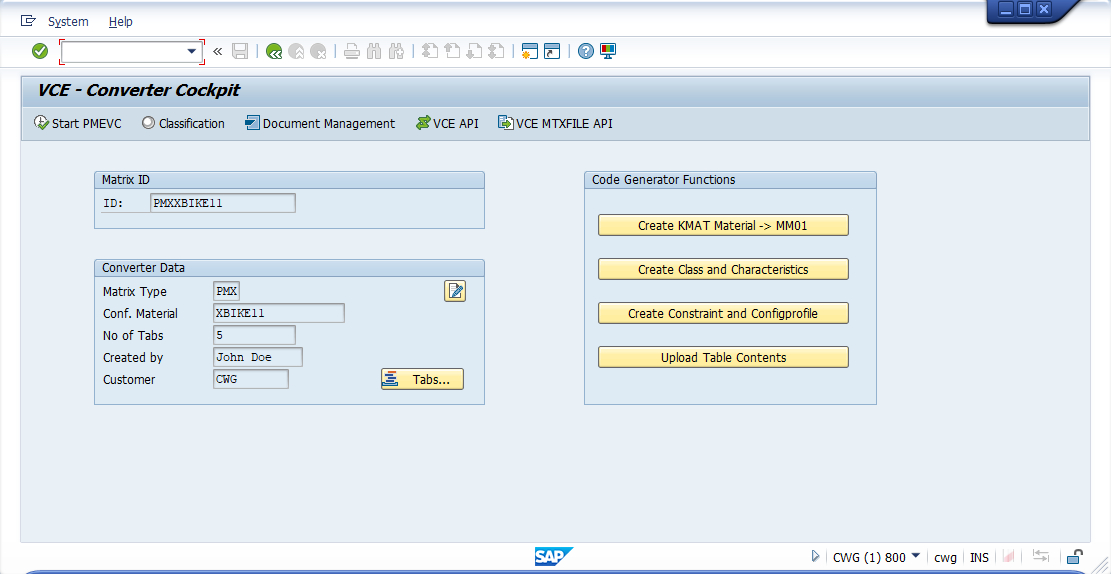The image size is (1111, 574).
Task: Open the Help menu
Action: point(120,21)
